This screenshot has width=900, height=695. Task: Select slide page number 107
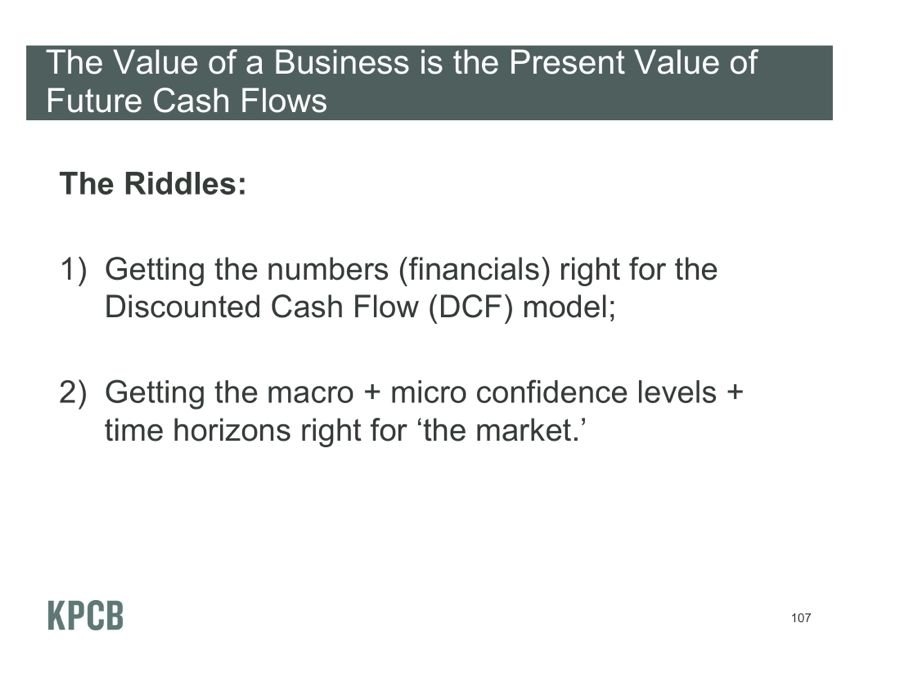801,618
